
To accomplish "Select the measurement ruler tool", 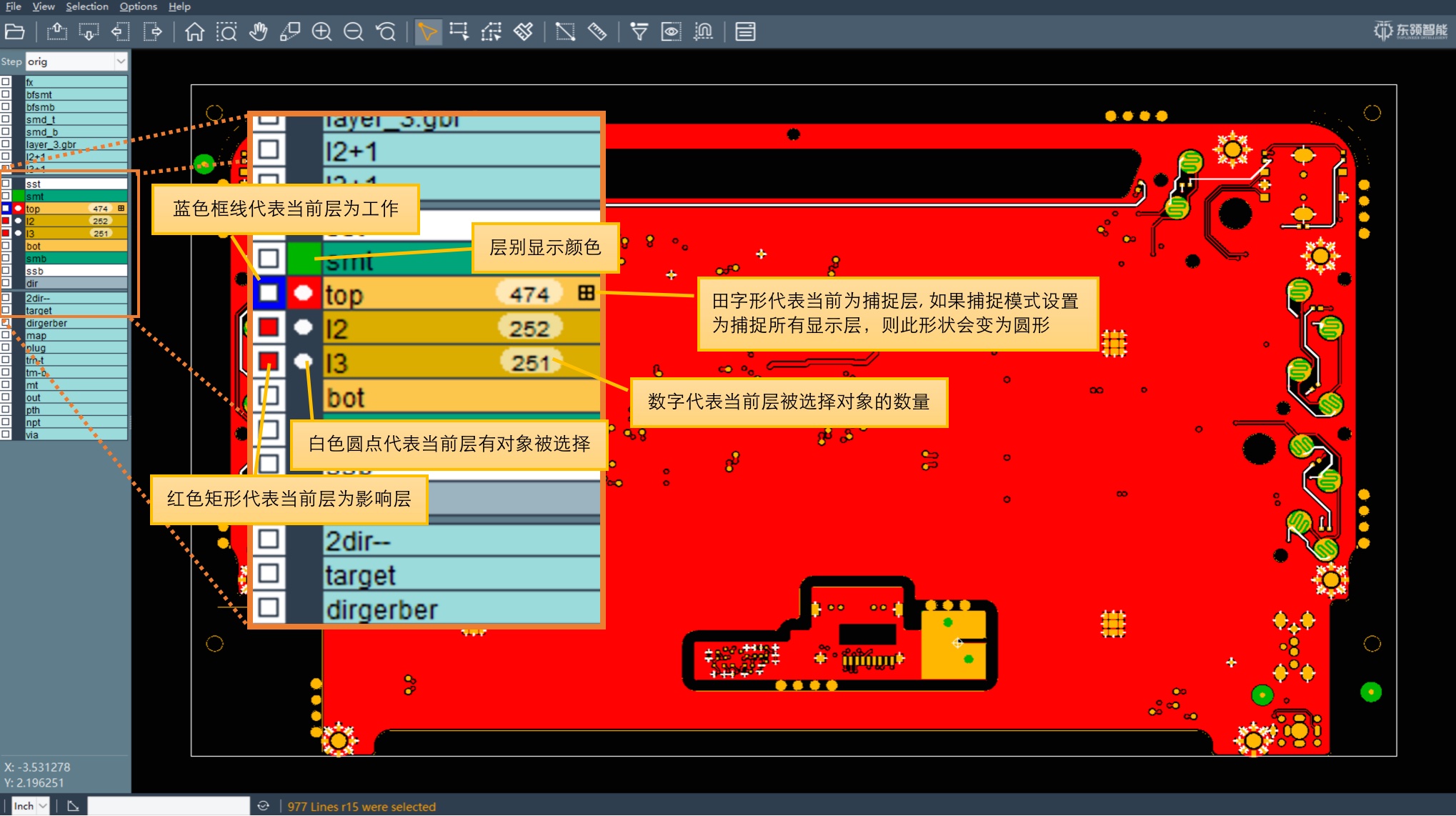I will (597, 31).
